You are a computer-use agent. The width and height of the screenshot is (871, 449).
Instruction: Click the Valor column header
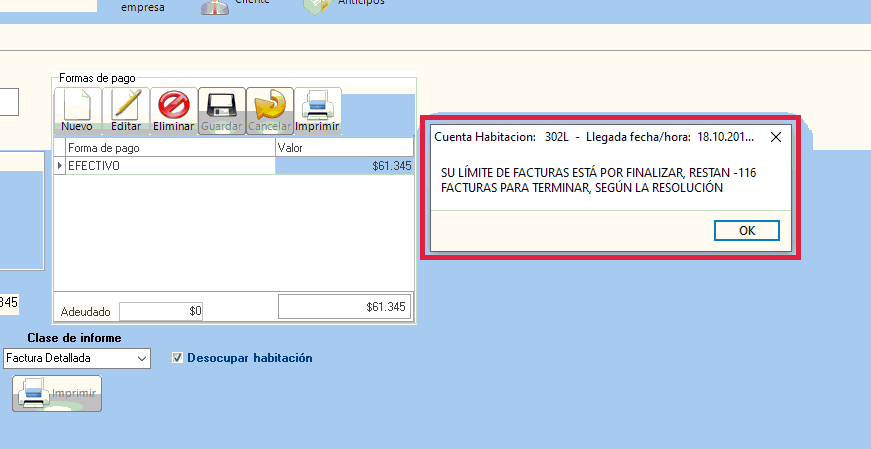tap(343, 148)
